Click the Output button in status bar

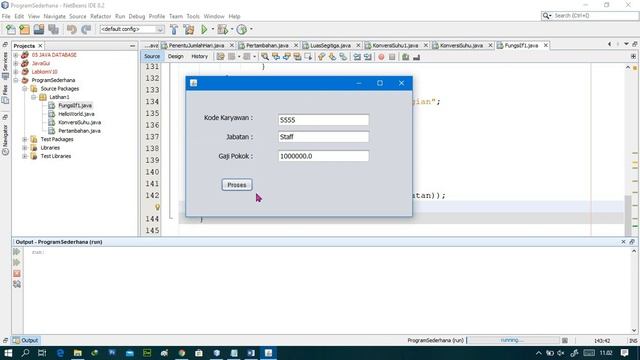[25, 340]
